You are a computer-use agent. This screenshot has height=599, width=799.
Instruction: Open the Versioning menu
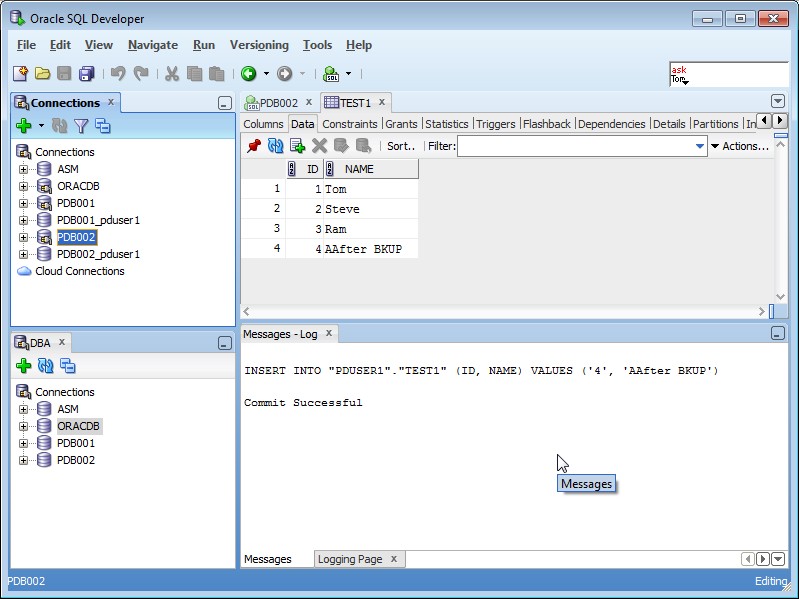(x=259, y=45)
